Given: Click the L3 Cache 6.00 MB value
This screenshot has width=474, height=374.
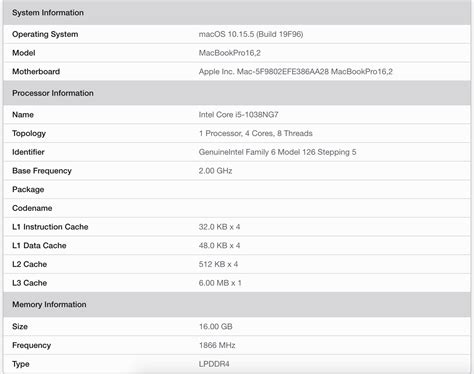Looking at the screenshot, I should (x=220, y=283).
